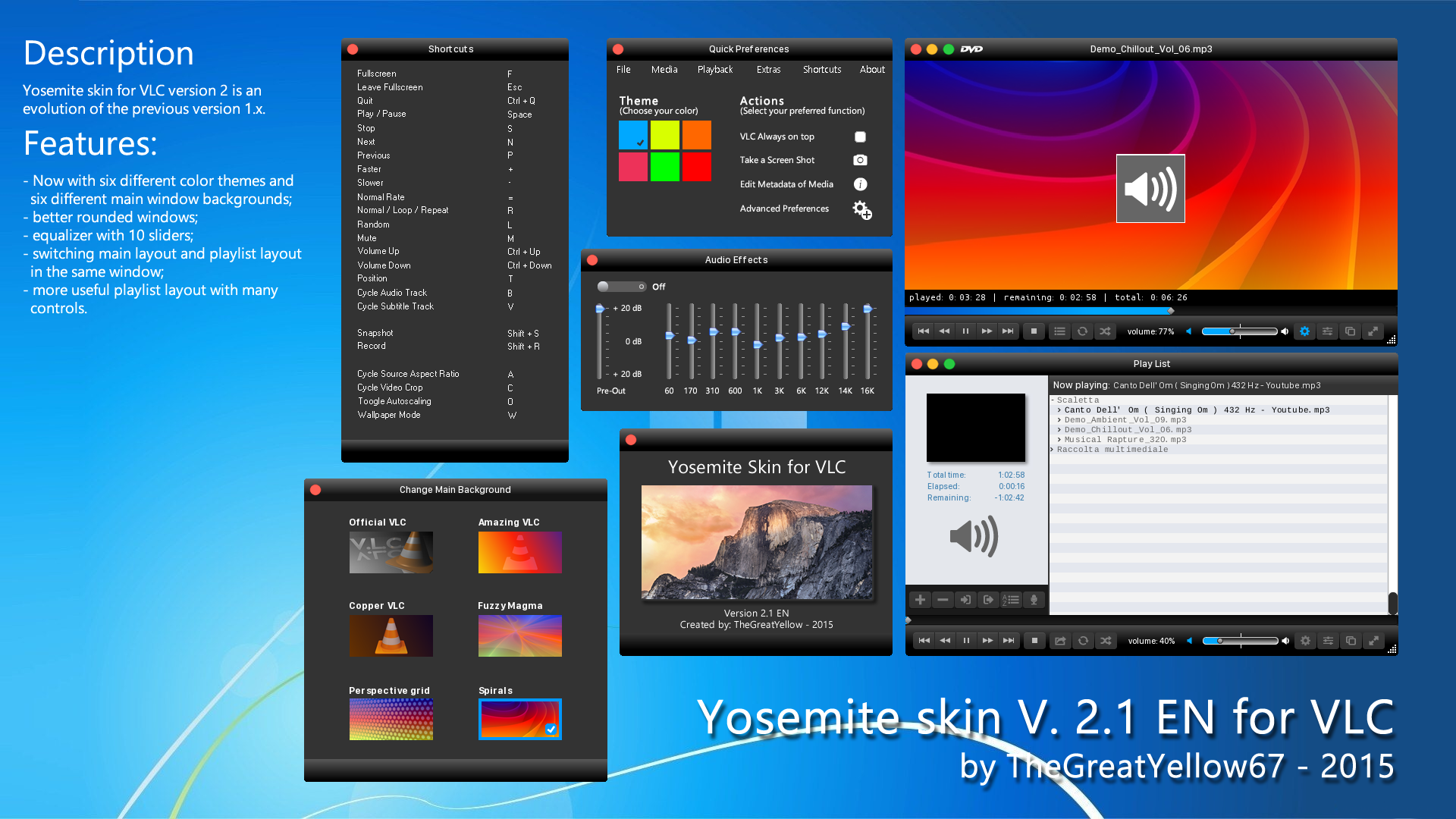Open the Extras menu in Quick Preferences

click(768, 70)
